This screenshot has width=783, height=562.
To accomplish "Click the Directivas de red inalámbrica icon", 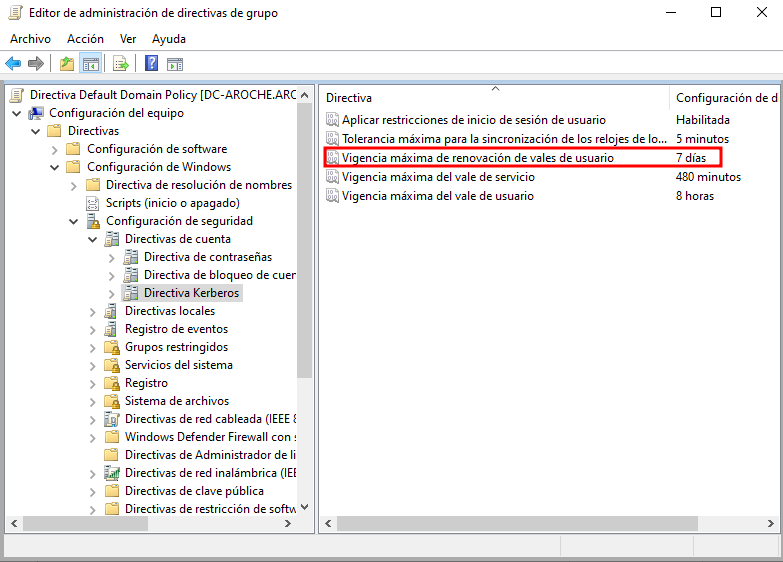I will pyautogui.click(x=112, y=473).
